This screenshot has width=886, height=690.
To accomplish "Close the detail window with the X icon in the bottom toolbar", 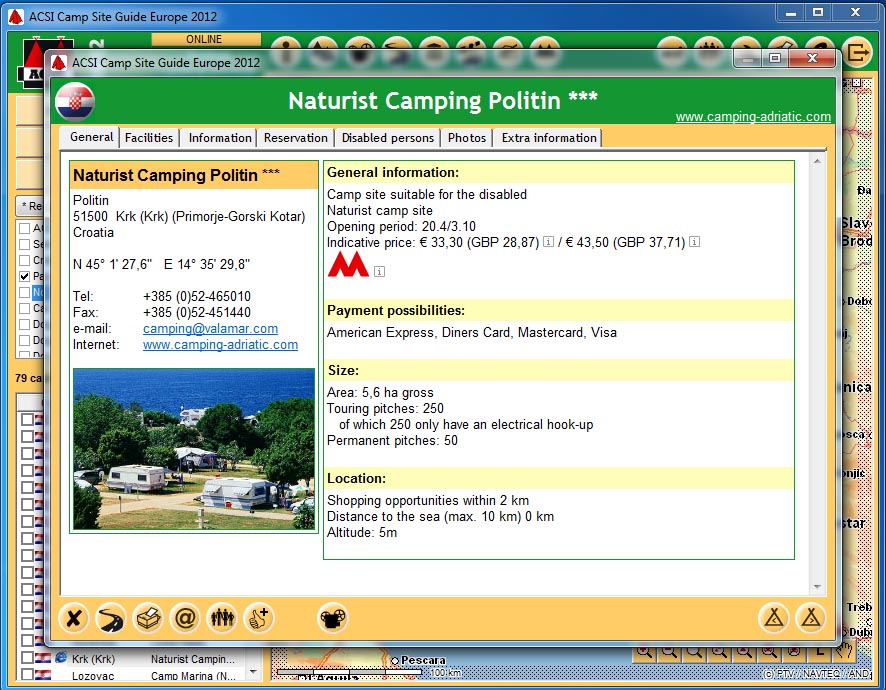I will 73,618.
